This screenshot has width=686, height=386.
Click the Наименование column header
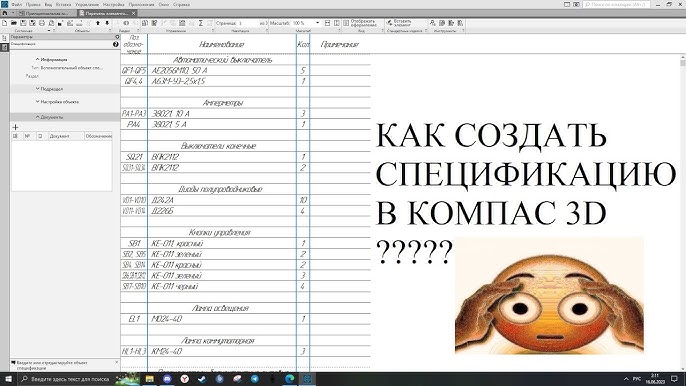tap(221, 44)
